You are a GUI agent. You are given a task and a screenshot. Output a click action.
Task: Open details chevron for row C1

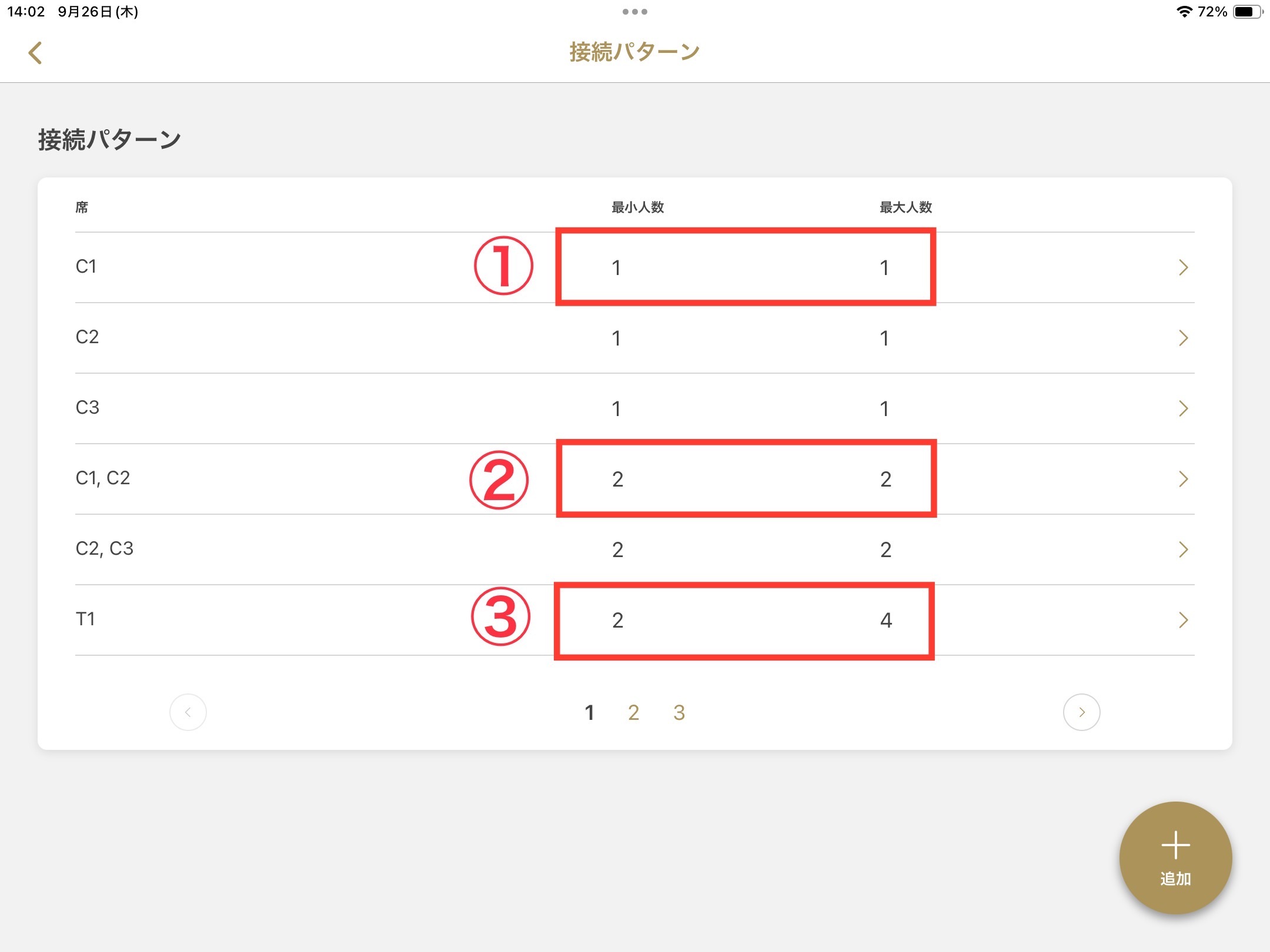click(x=1184, y=267)
